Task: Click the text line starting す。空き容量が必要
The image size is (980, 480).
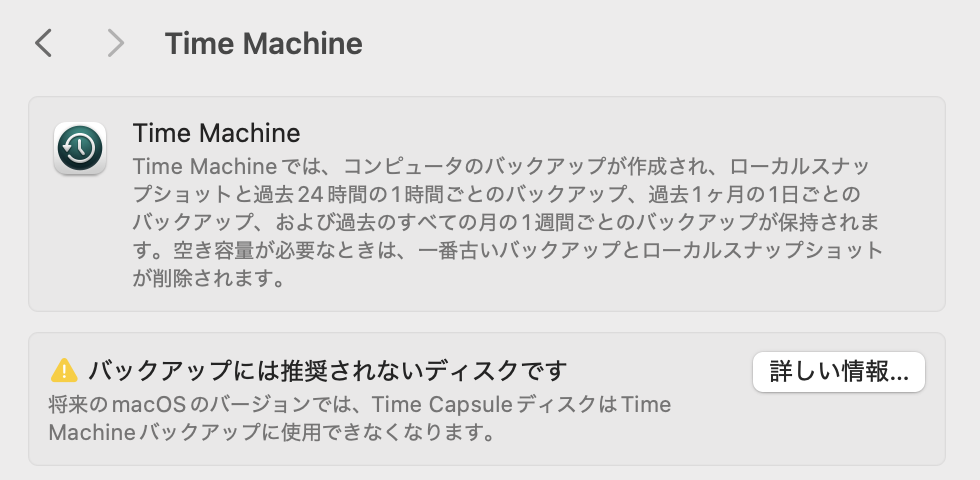Action: (x=508, y=250)
